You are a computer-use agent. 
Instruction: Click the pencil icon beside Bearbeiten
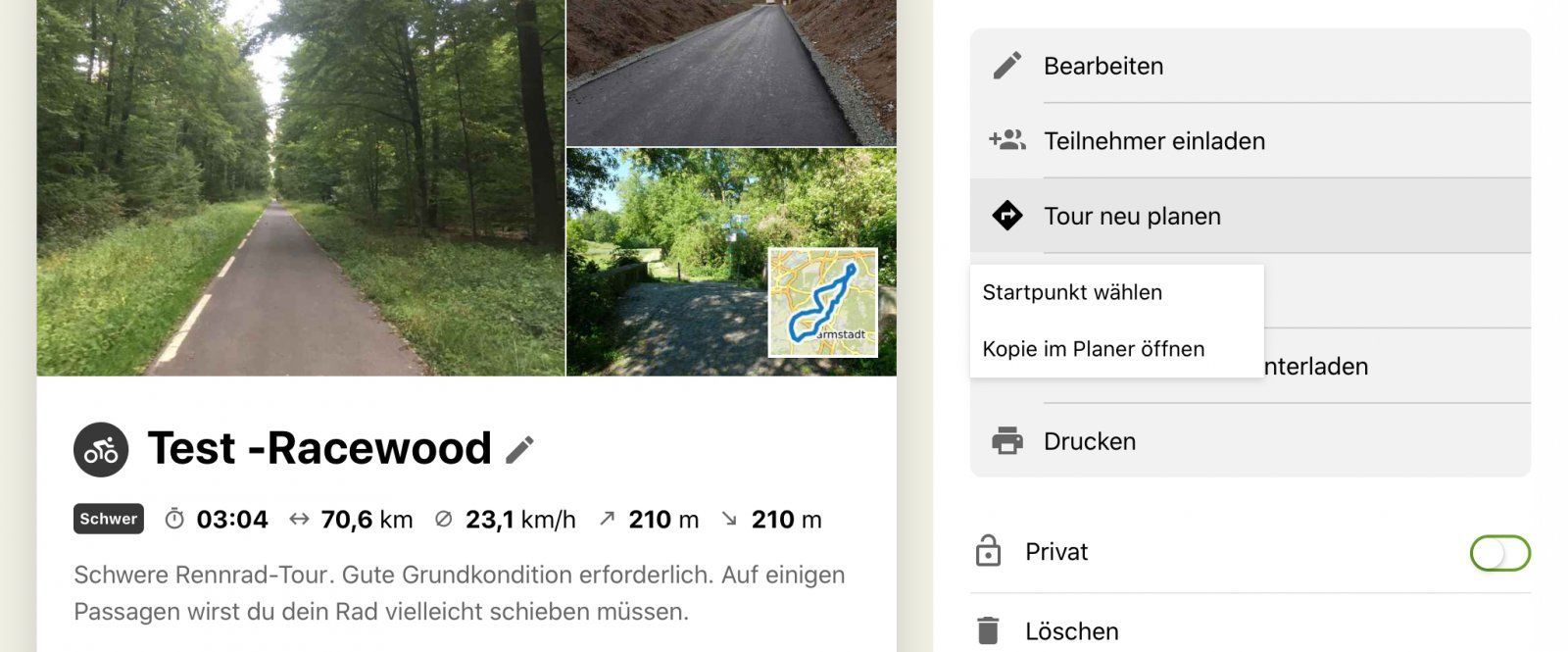1006,66
